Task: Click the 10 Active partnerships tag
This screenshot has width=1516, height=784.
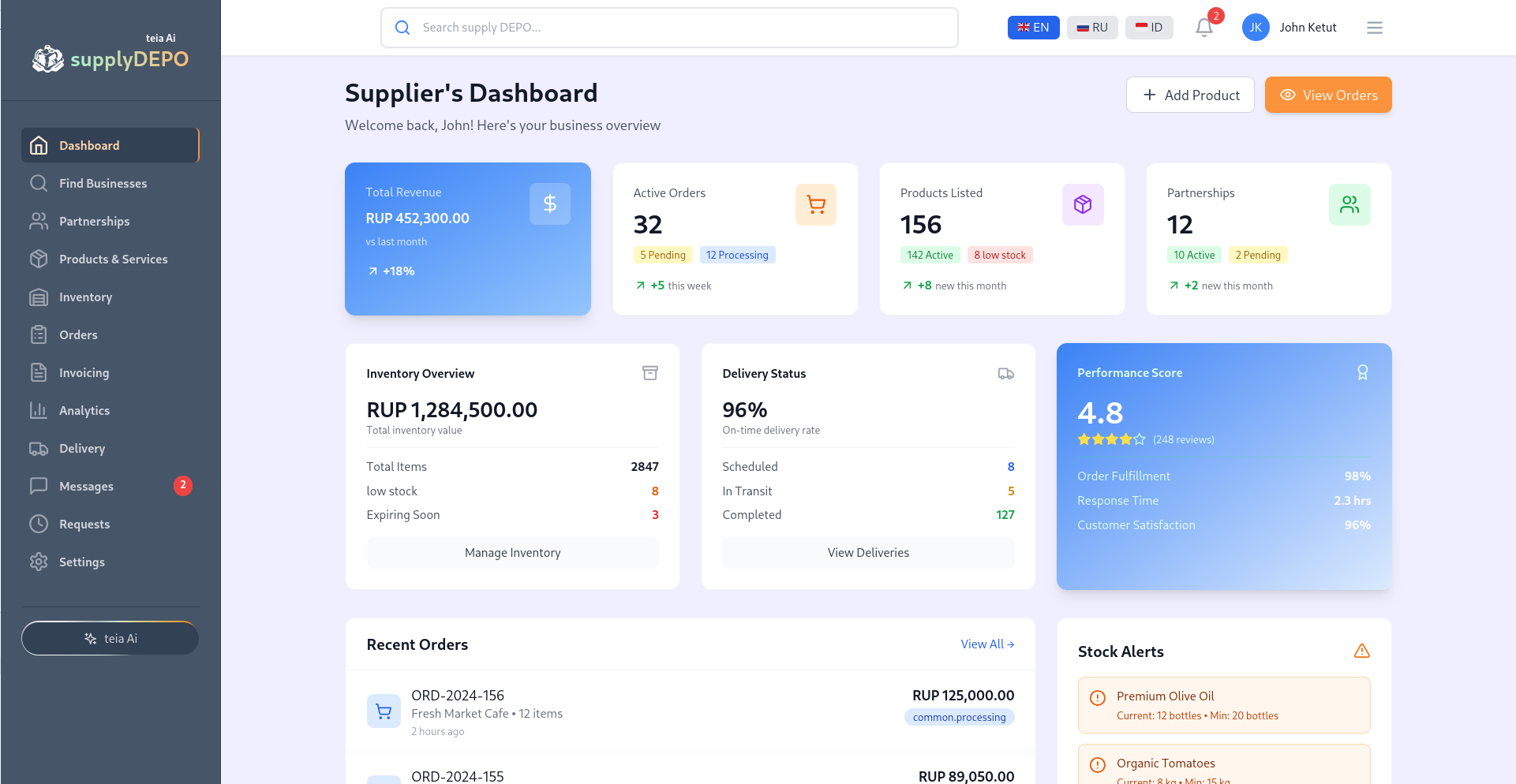Action: [1194, 255]
